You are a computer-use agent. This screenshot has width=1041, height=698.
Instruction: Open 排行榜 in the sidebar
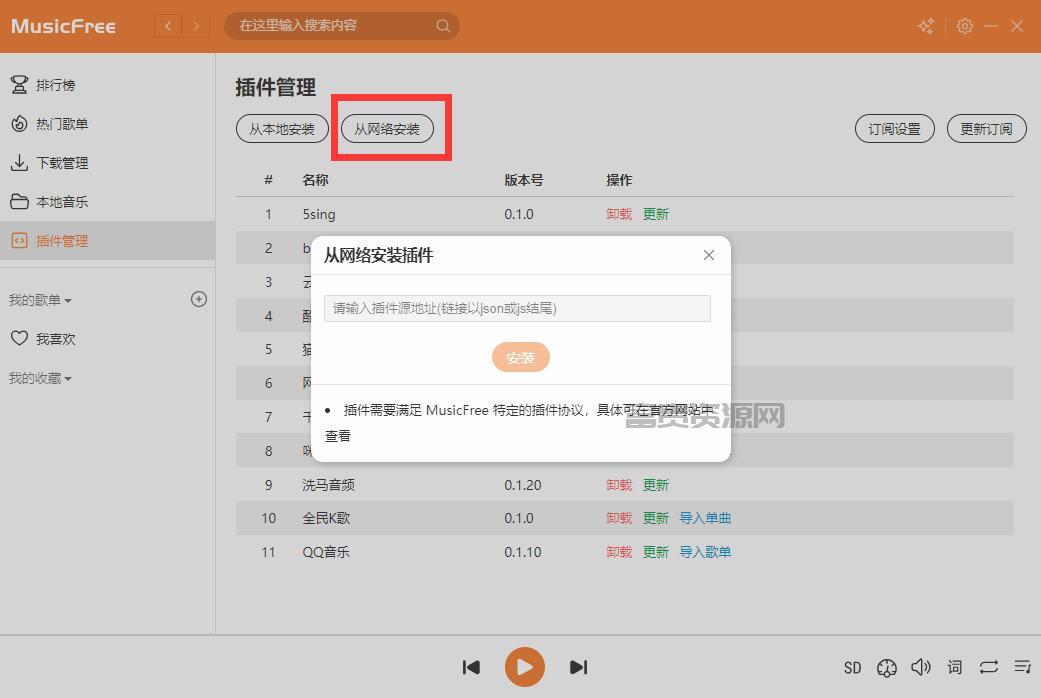pos(108,85)
